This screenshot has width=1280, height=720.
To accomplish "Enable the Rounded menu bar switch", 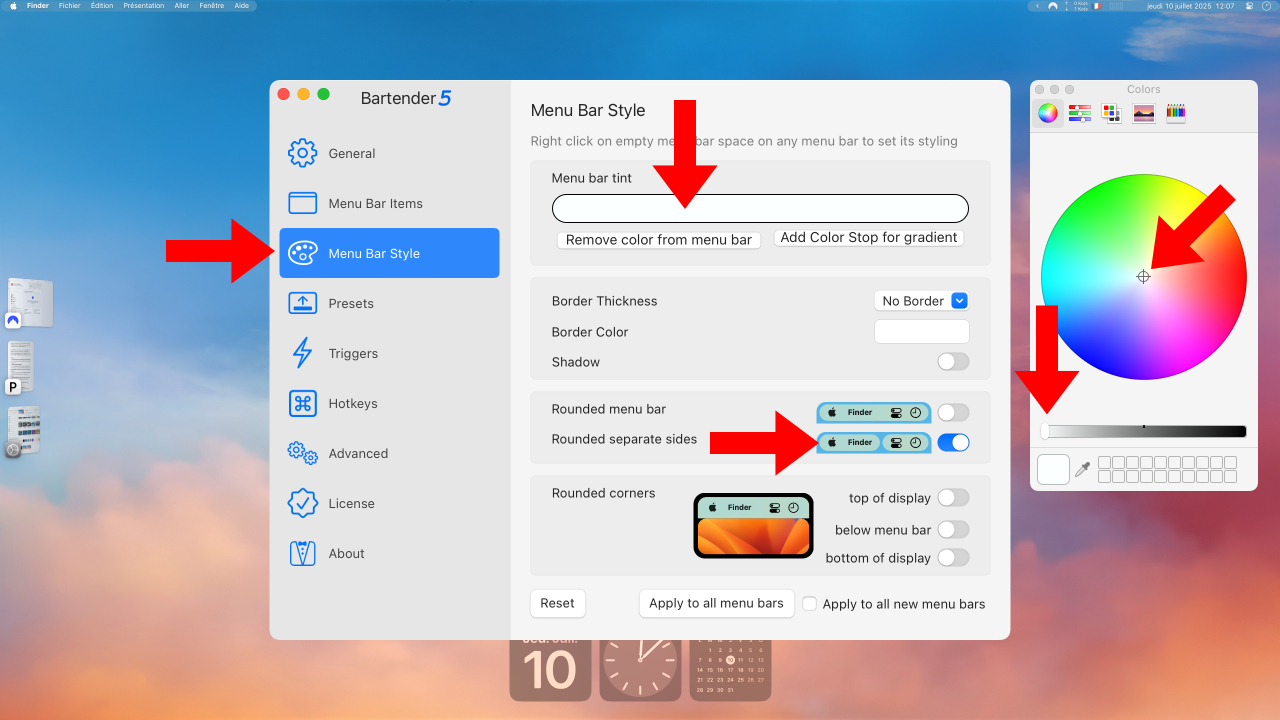I will click(953, 412).
